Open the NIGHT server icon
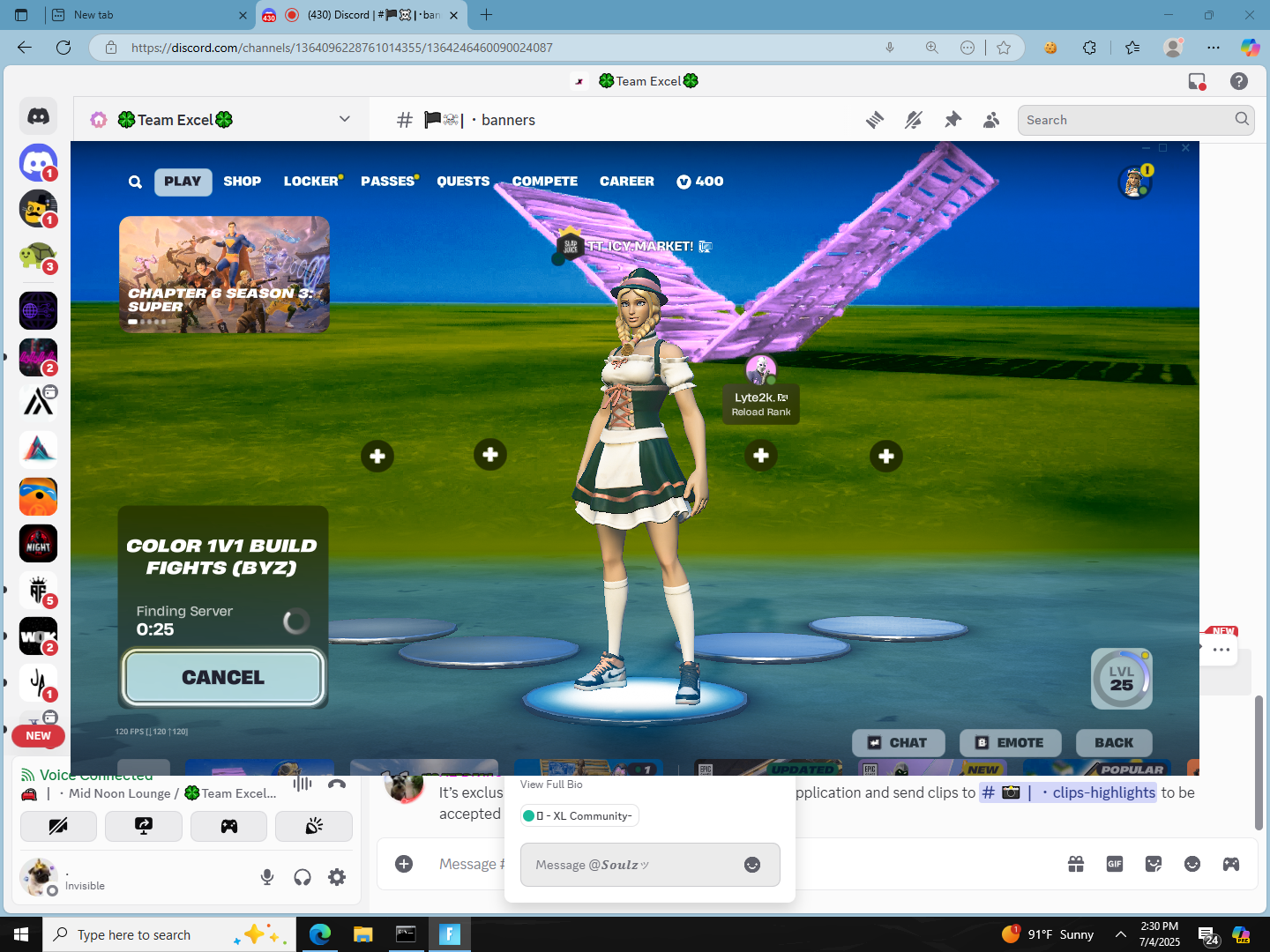Image resolution: width=1270 pixels, height=952 pixels. click(38, 543)
